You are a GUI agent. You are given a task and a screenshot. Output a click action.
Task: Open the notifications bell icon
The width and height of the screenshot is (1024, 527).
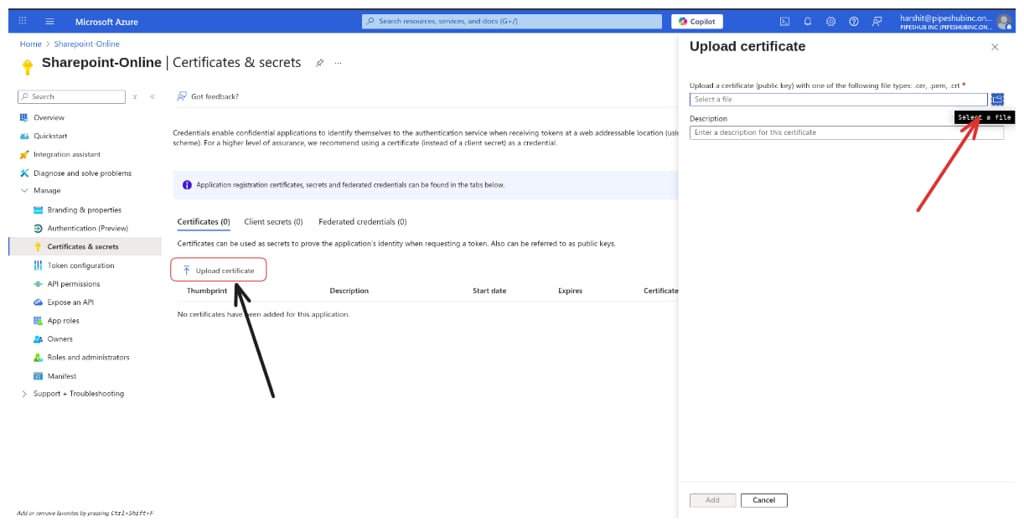pos(807,22)
